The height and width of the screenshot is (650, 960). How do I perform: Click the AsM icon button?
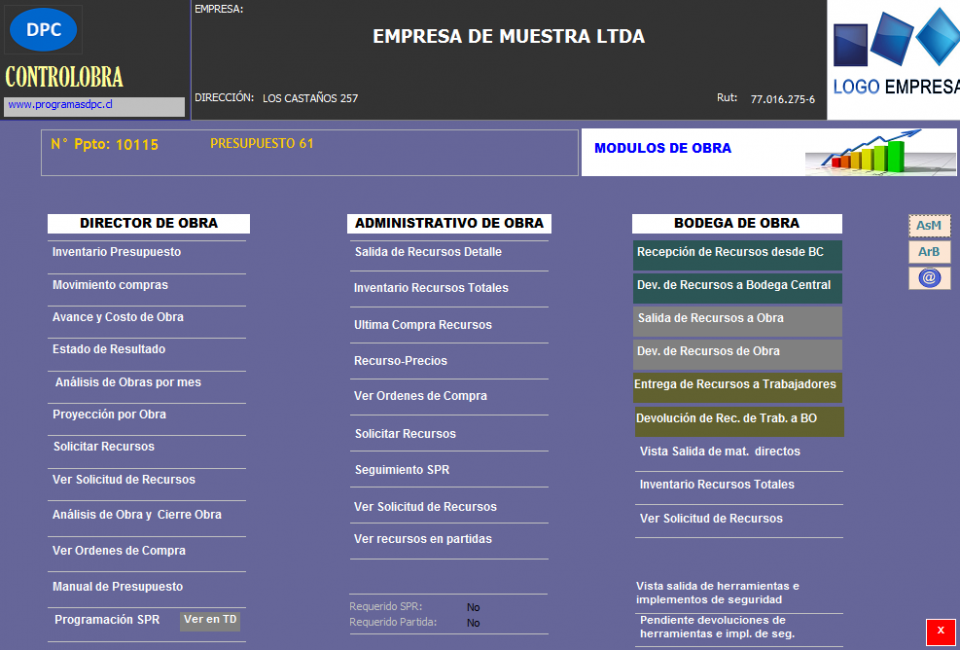(x=929, y=226)
